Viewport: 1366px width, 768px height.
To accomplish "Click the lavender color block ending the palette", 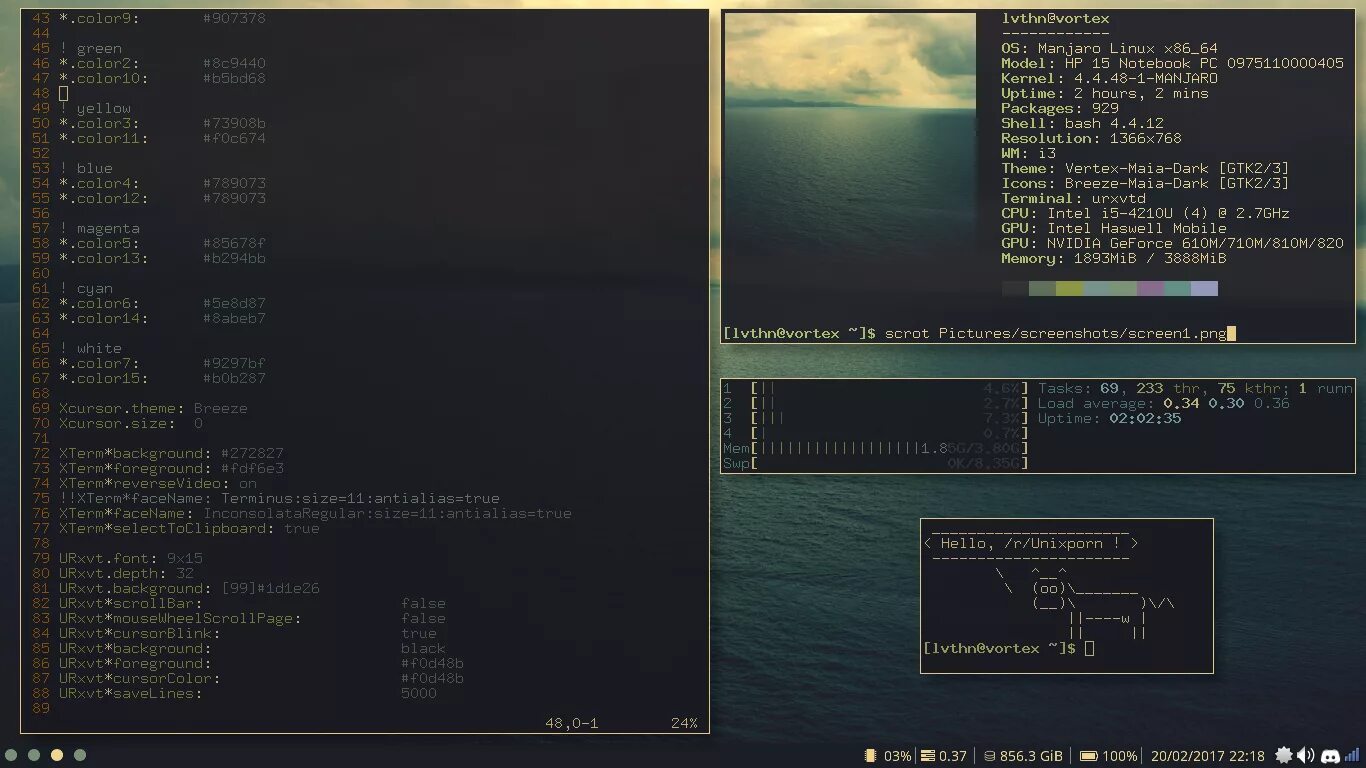I will tap(1204, 289).
